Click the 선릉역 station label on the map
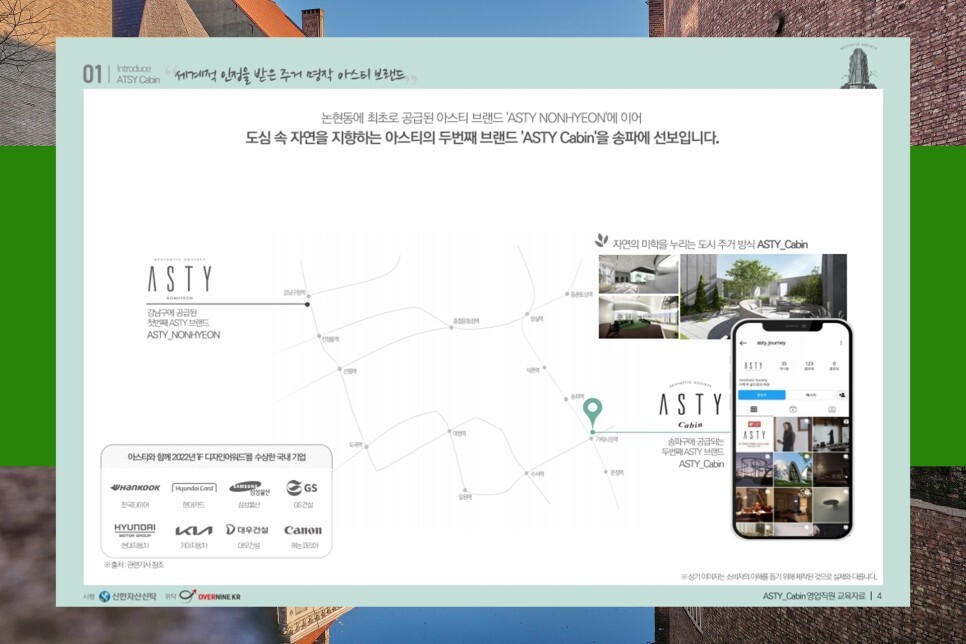This screenshot has height=644, width=966. [x=349, y=371]
